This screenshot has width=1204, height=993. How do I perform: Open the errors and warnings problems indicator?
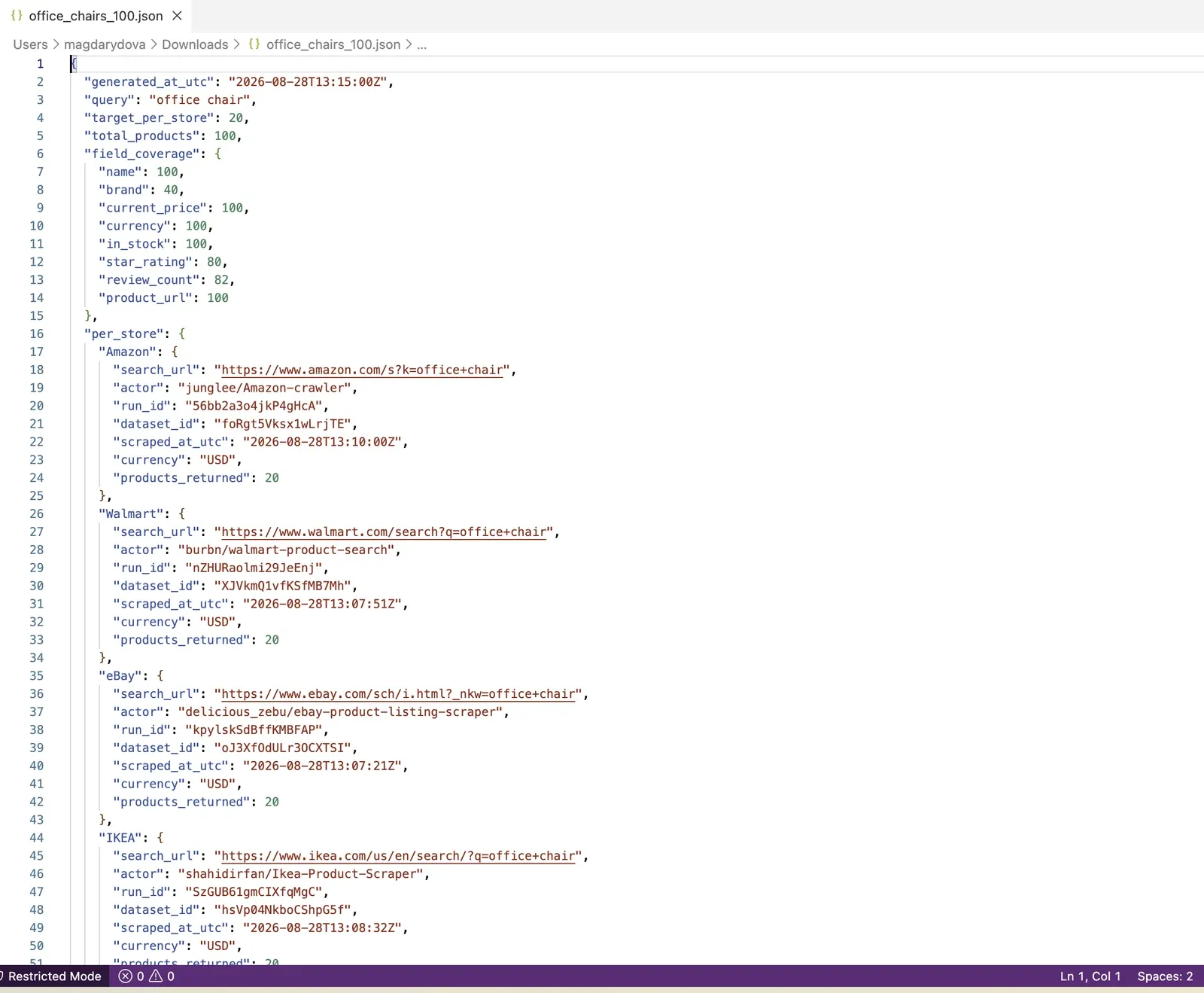pos(147,976)
